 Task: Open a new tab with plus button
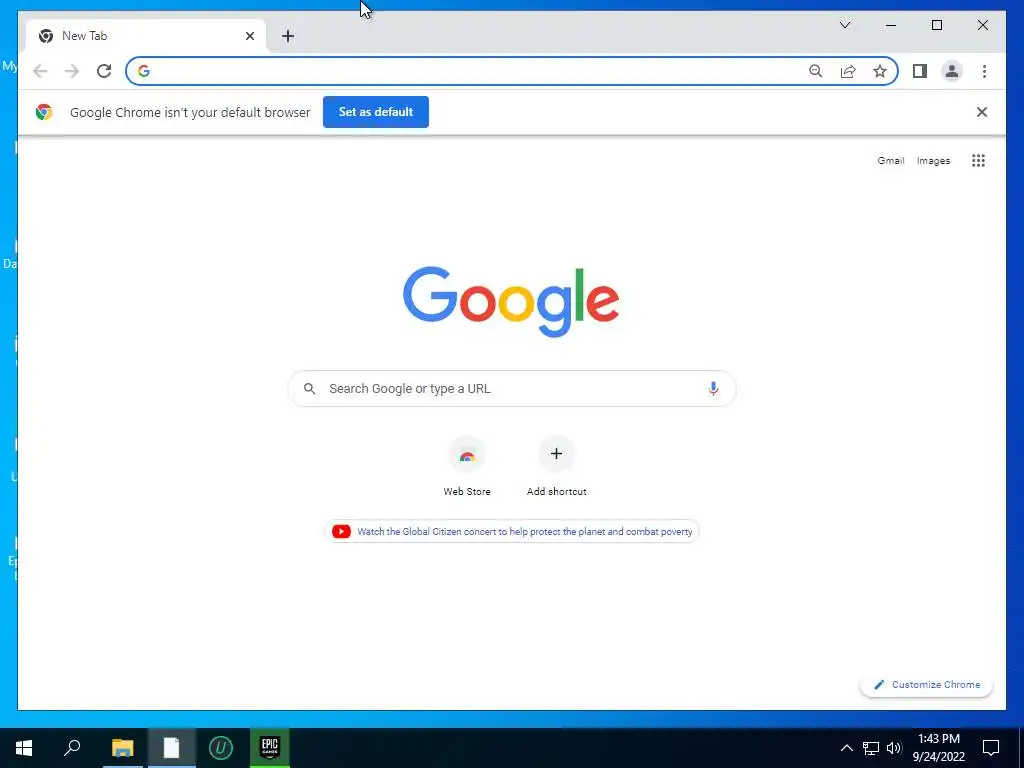pyautogui.click(x=287, y=36)
